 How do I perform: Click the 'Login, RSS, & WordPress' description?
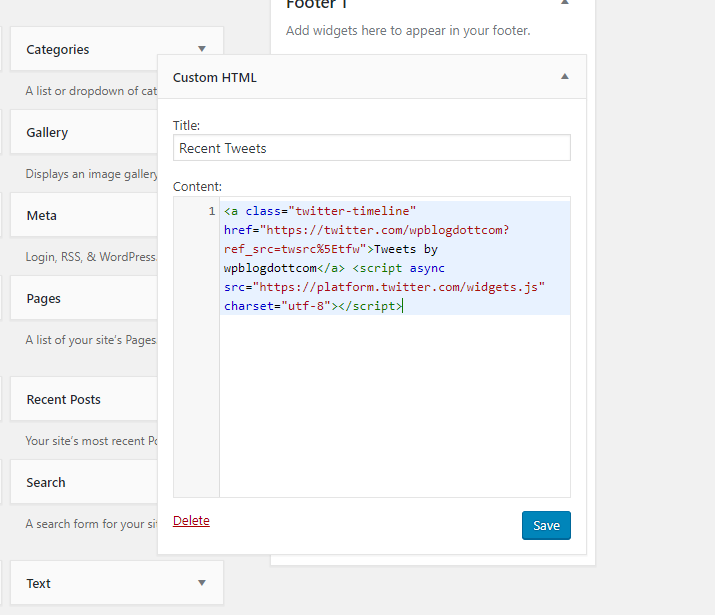click(91, 257)
